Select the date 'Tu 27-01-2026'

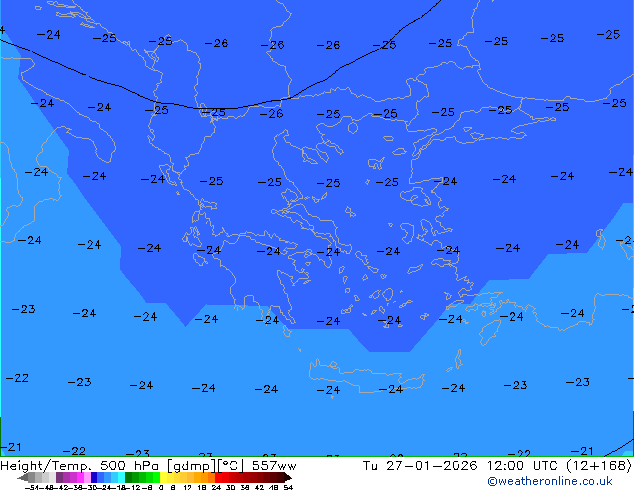tap(420, 466)
